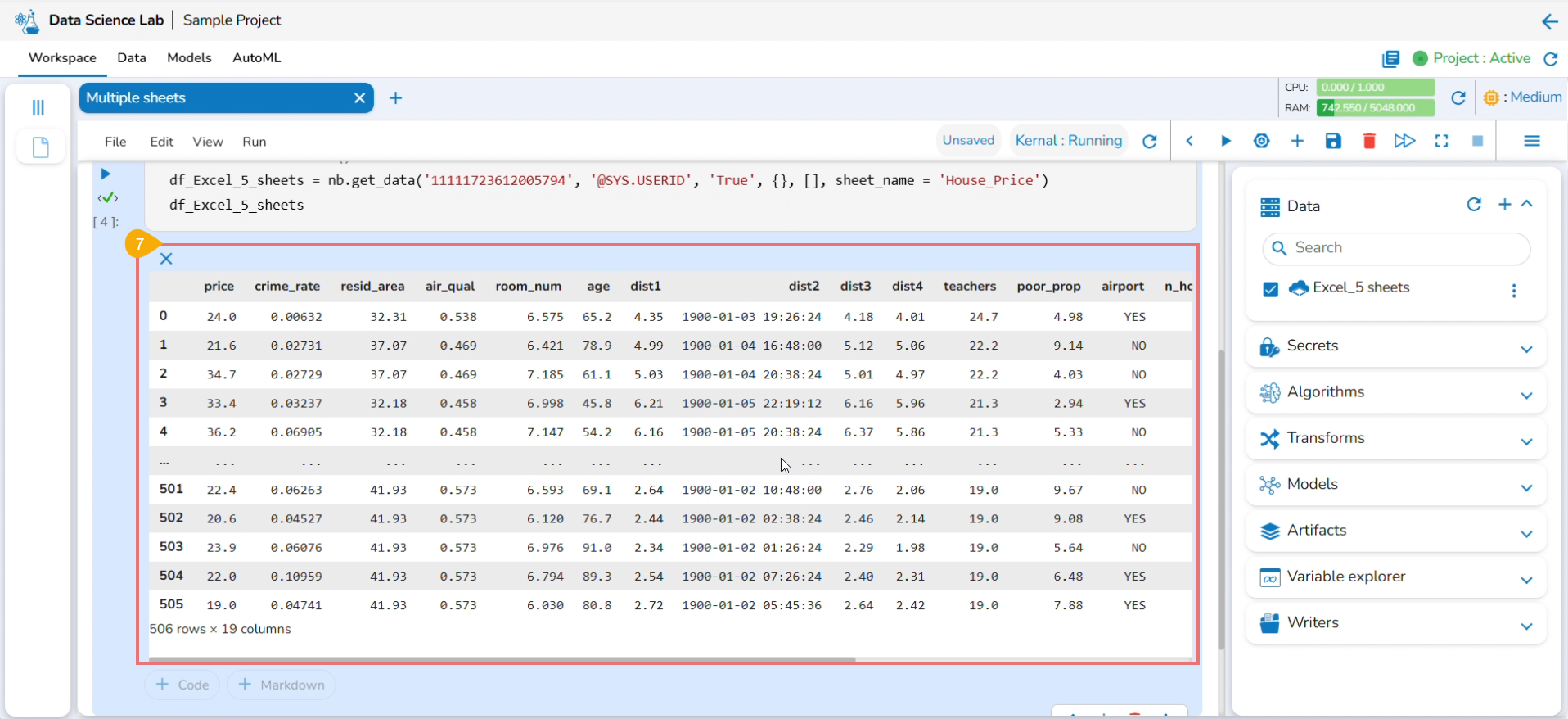1568x719 pixels.
Task: Restart the kernel using refresh icon
Action: tap(1149, 141)
